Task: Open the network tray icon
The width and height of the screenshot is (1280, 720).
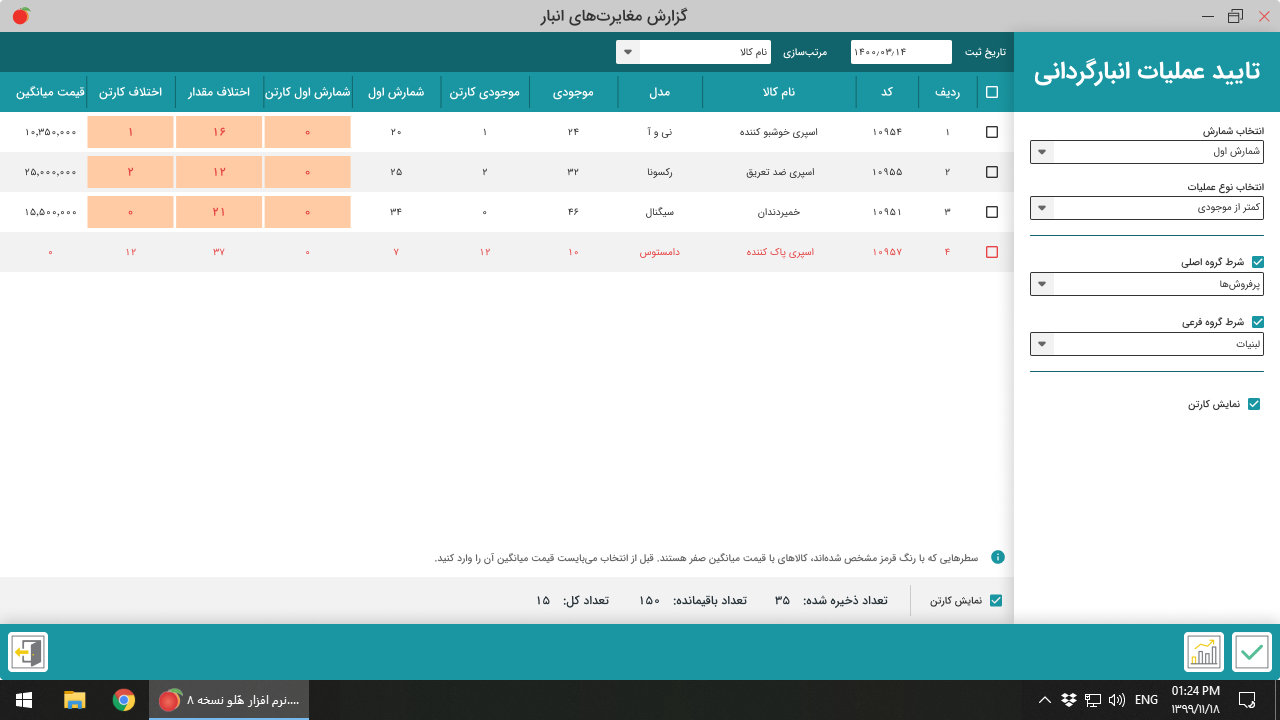Action: coord(1093,700)
